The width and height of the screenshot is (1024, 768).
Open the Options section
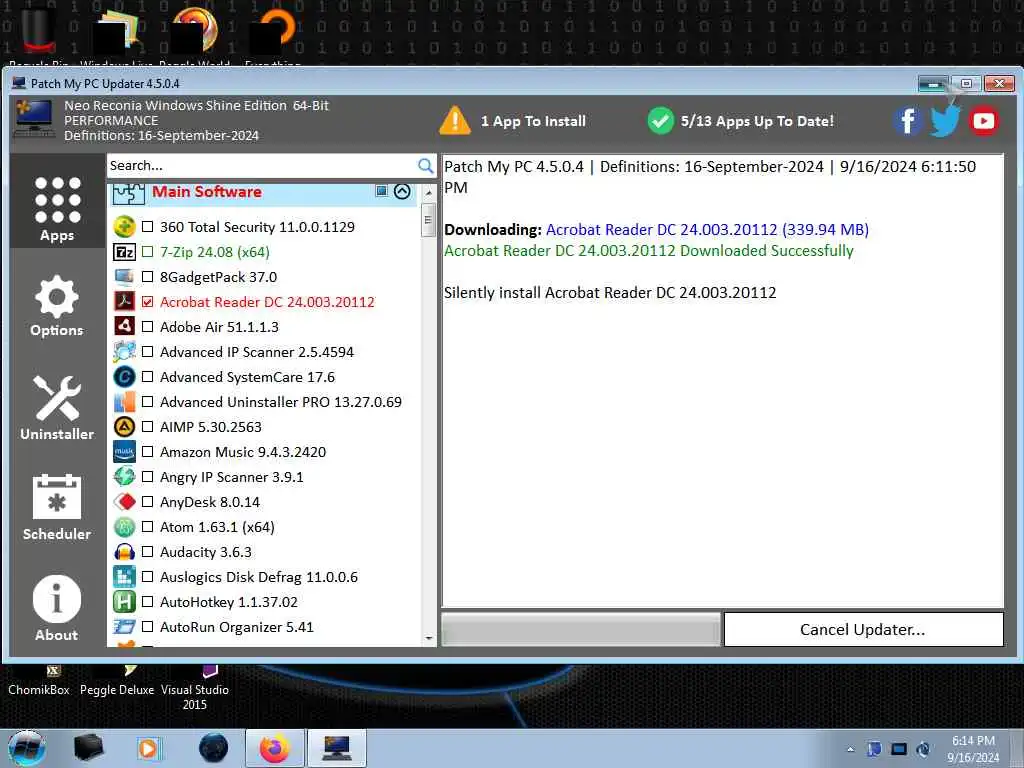(57, 306)
